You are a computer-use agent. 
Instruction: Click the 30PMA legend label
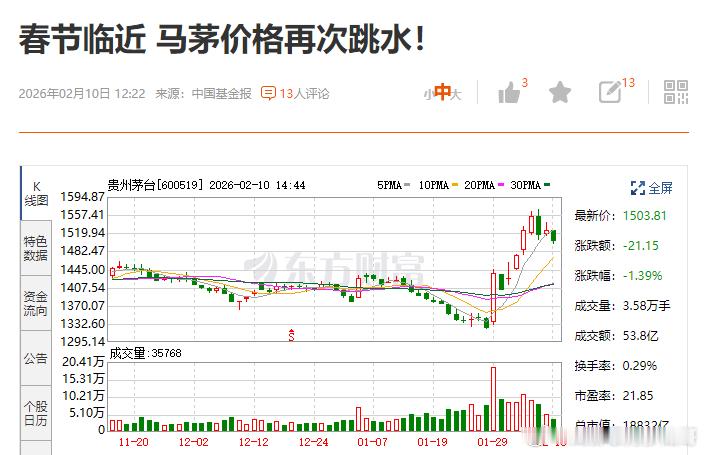[x=525, y=185]
